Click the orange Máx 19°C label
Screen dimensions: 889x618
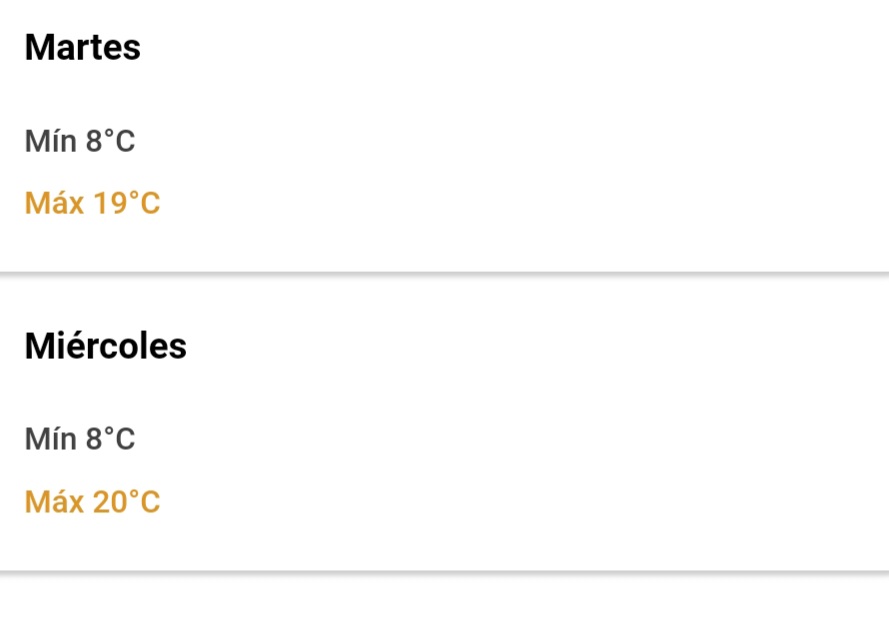click(x=92, y=203)
